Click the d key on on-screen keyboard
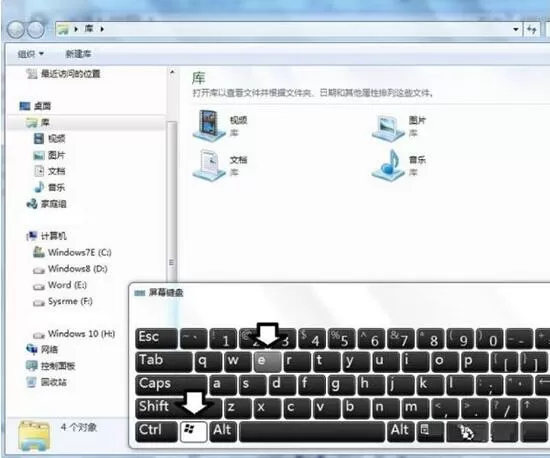 pos(282,384)
